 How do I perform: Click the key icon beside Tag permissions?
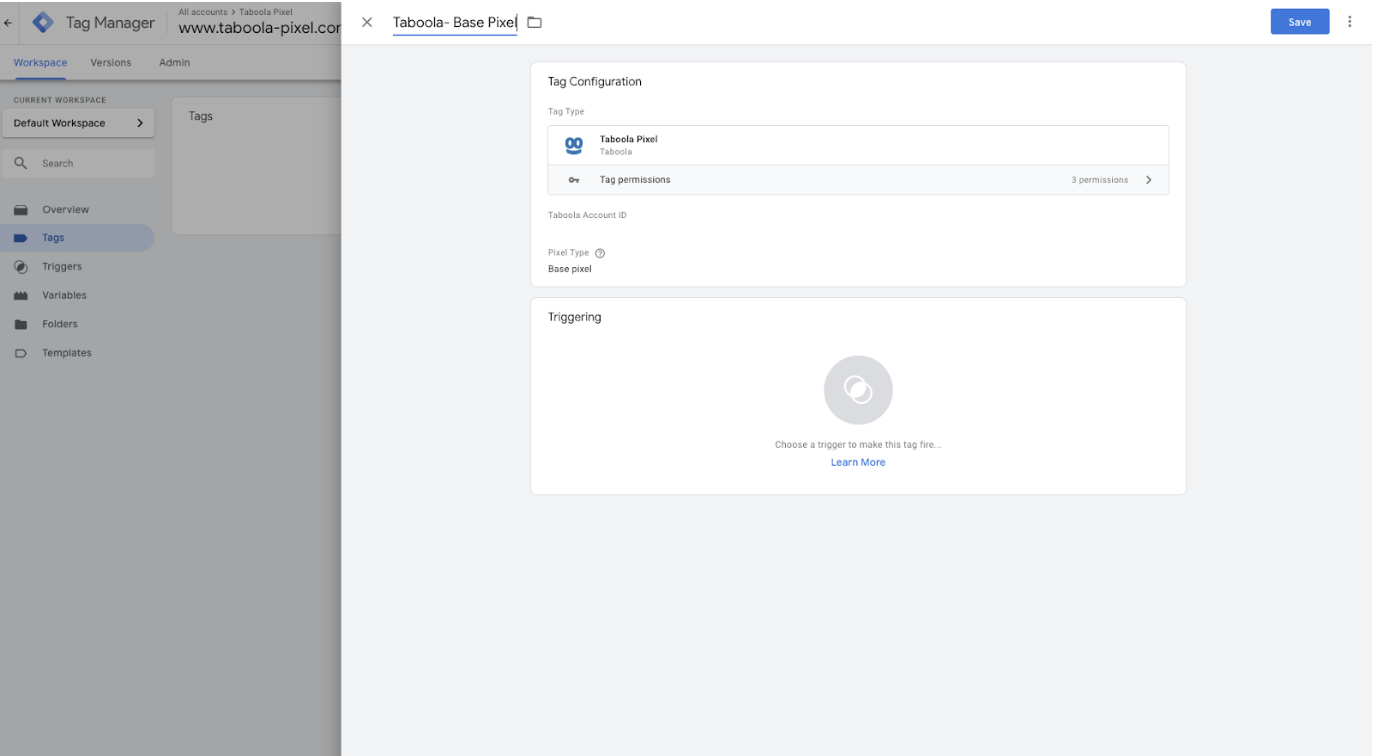[574, 180]
